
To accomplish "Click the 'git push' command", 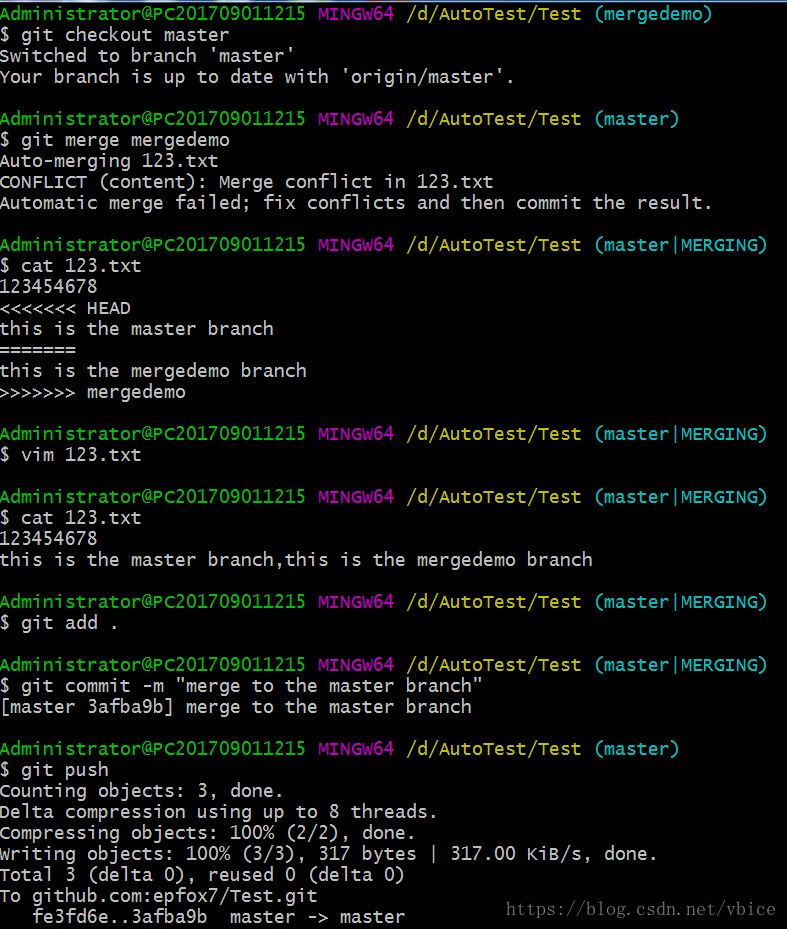I will [x=55, y=770].
